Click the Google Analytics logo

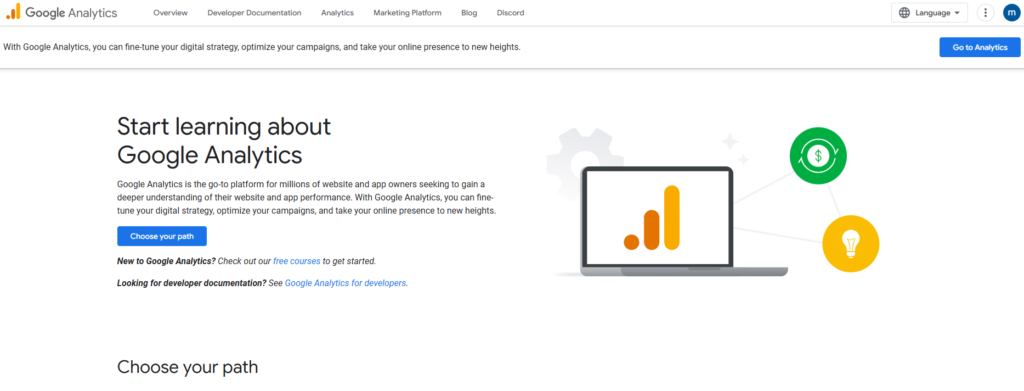[61, 12]
